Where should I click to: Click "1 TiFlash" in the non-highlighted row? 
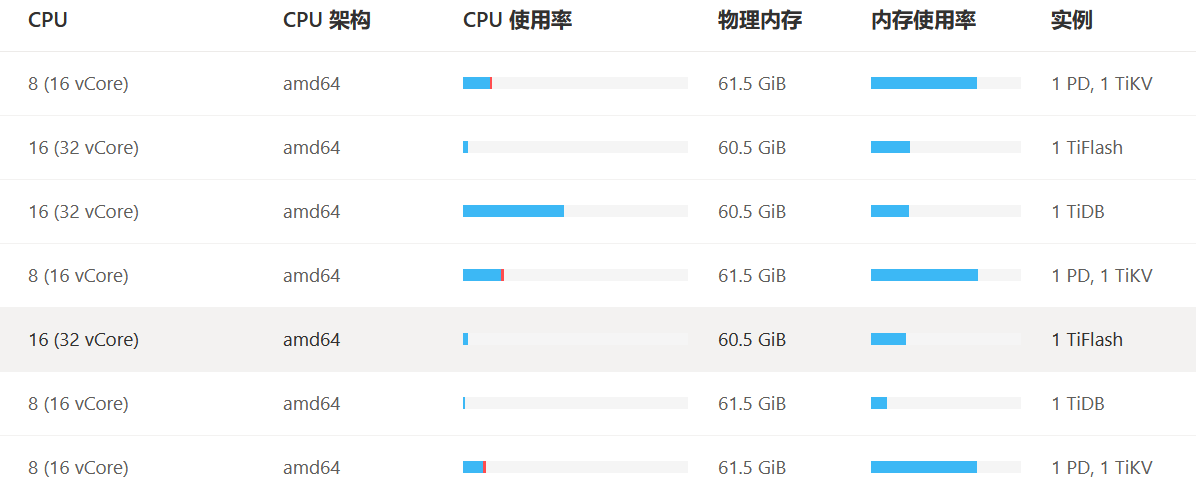1087,148
